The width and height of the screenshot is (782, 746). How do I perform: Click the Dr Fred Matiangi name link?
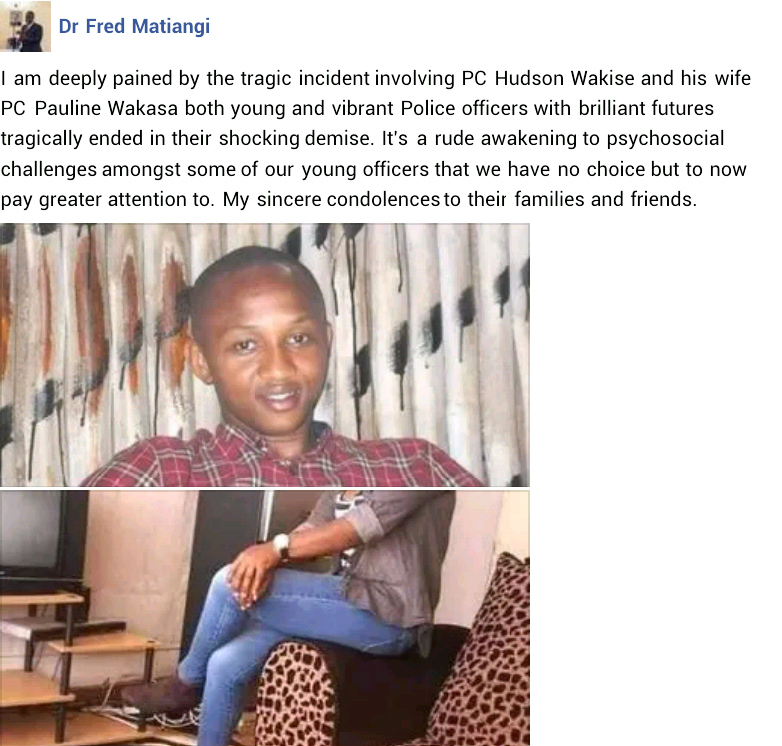[x=134, y=26]
